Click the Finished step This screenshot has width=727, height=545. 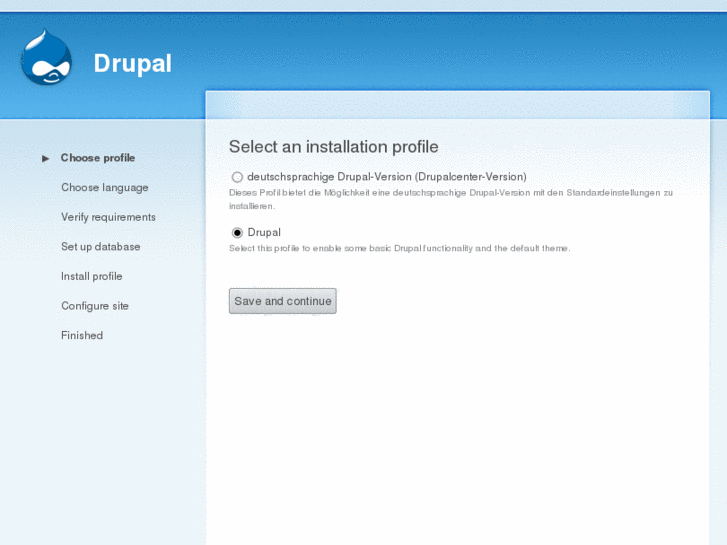[82, 335]
